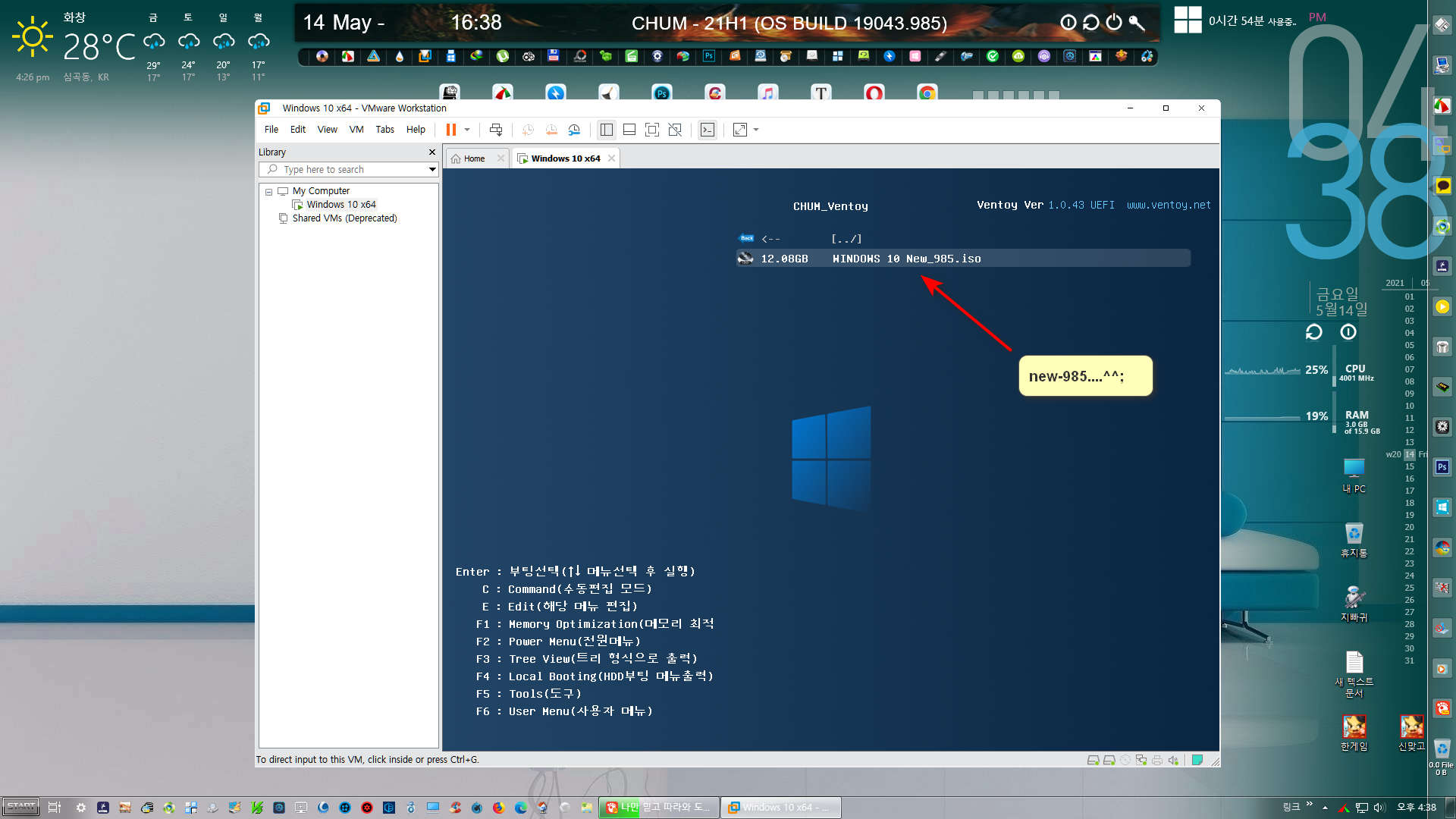Select WINDOWS 10 New_985.iso boot entry
The height and width of the screenshot is (819, 1456).
[963, 259]
